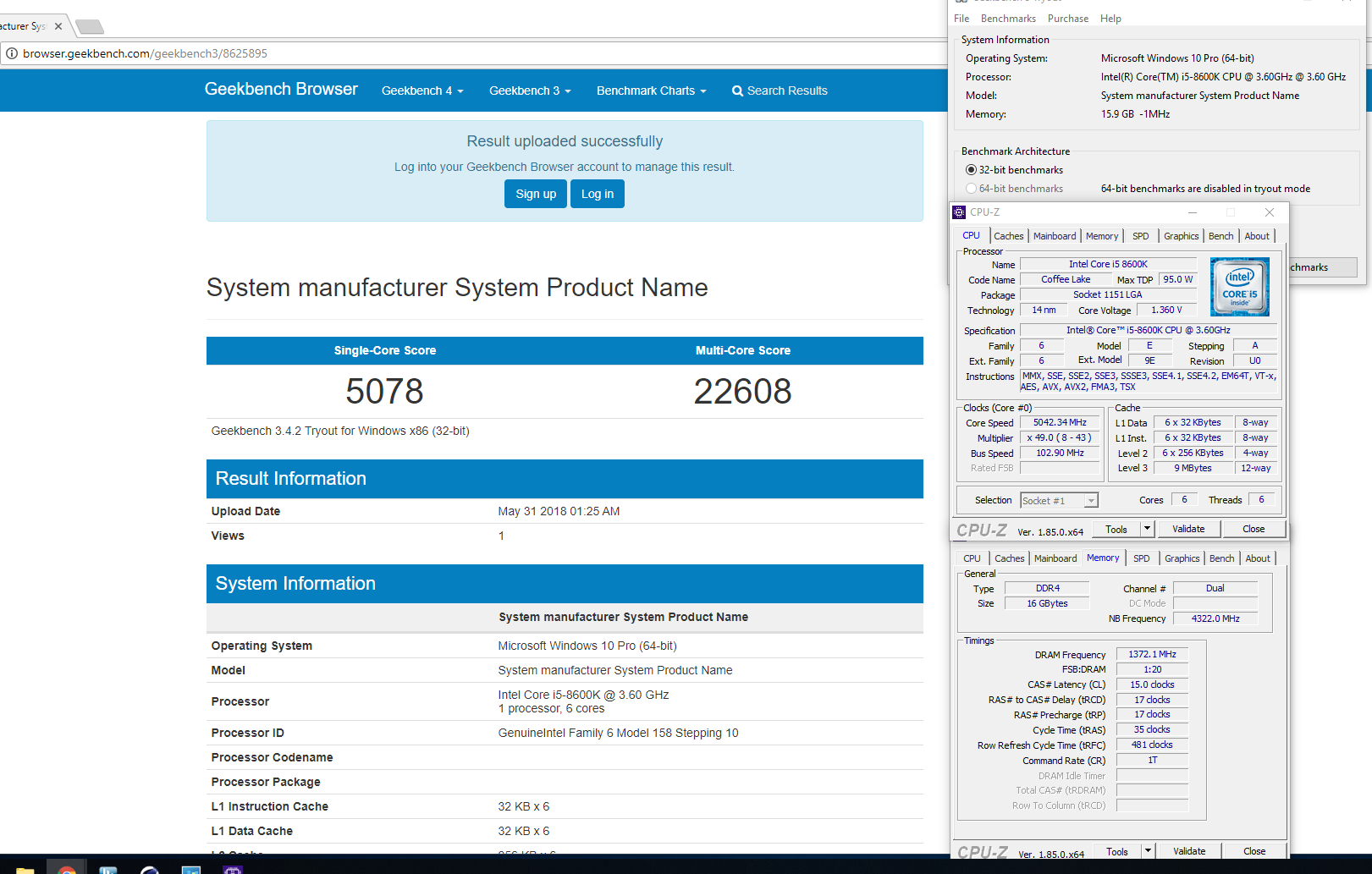The height and width of the screenshot is (874, 1372).
Task: Click the Code Name field Coffee Lake
Action: 1066,279
